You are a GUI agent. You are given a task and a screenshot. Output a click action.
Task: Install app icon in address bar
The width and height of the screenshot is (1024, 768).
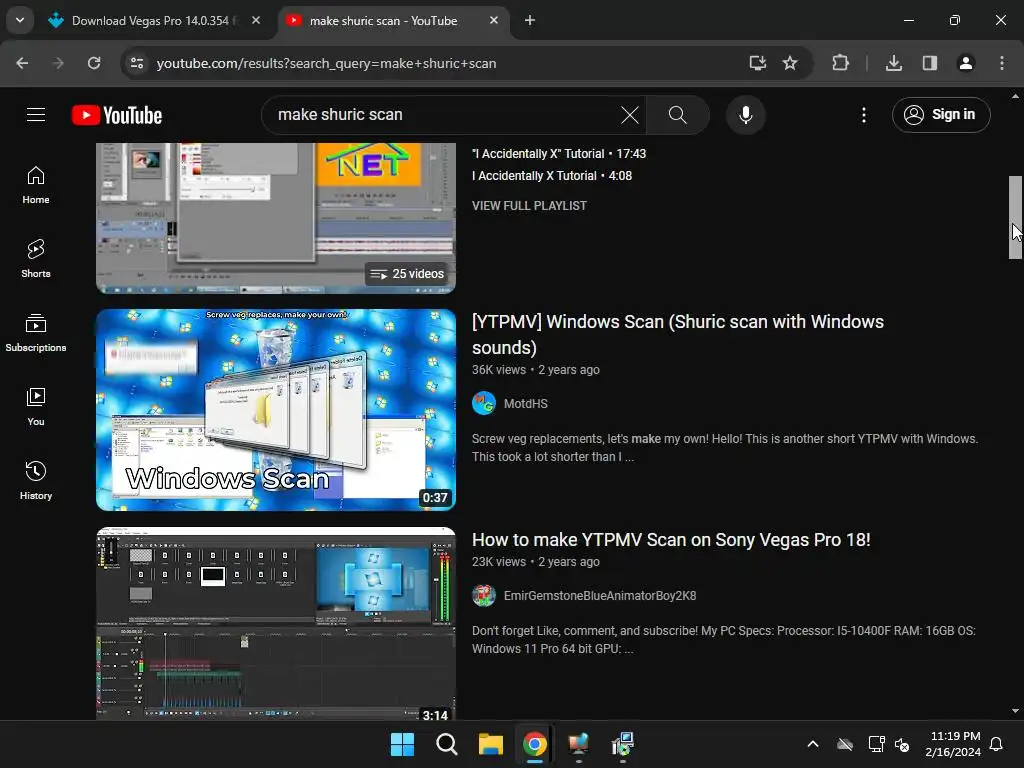click(758, 63)
